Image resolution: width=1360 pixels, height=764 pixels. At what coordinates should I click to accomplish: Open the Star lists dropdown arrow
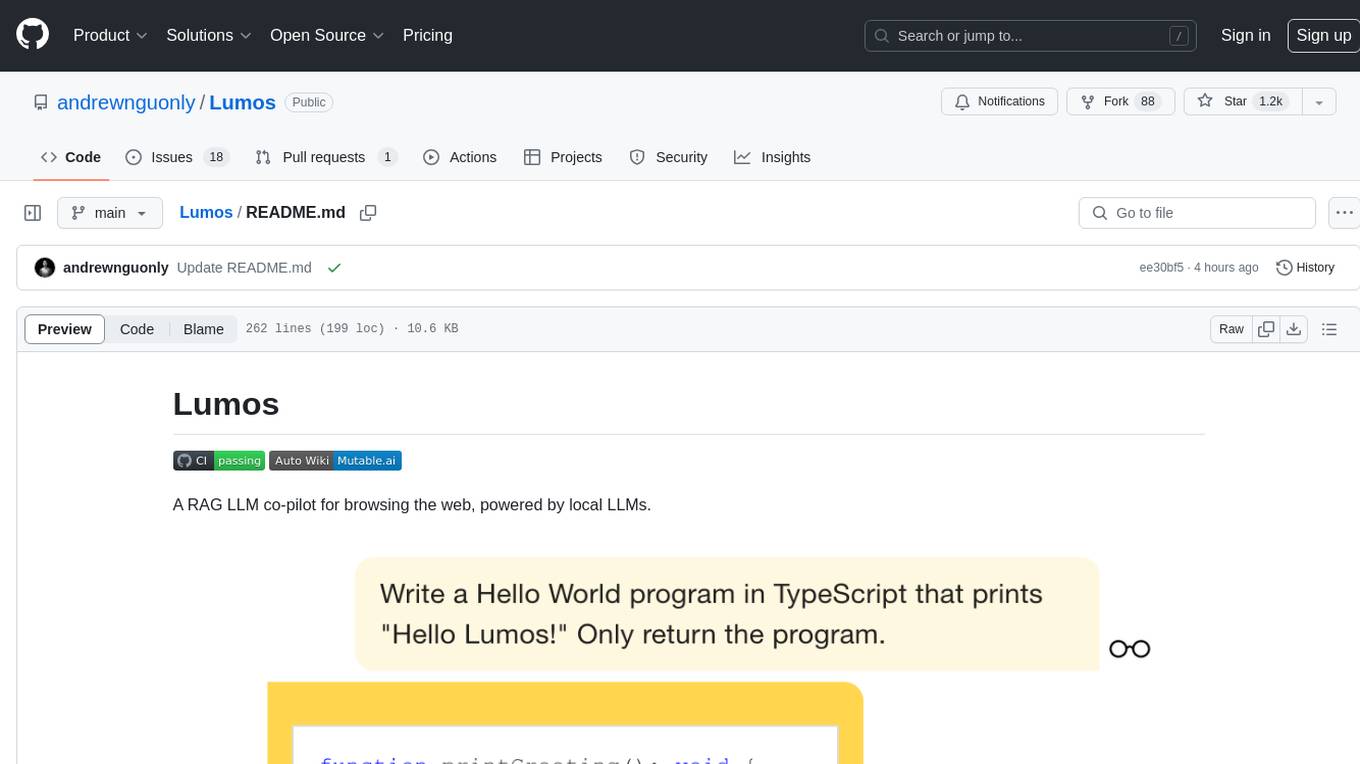(x=1319, y=102)
